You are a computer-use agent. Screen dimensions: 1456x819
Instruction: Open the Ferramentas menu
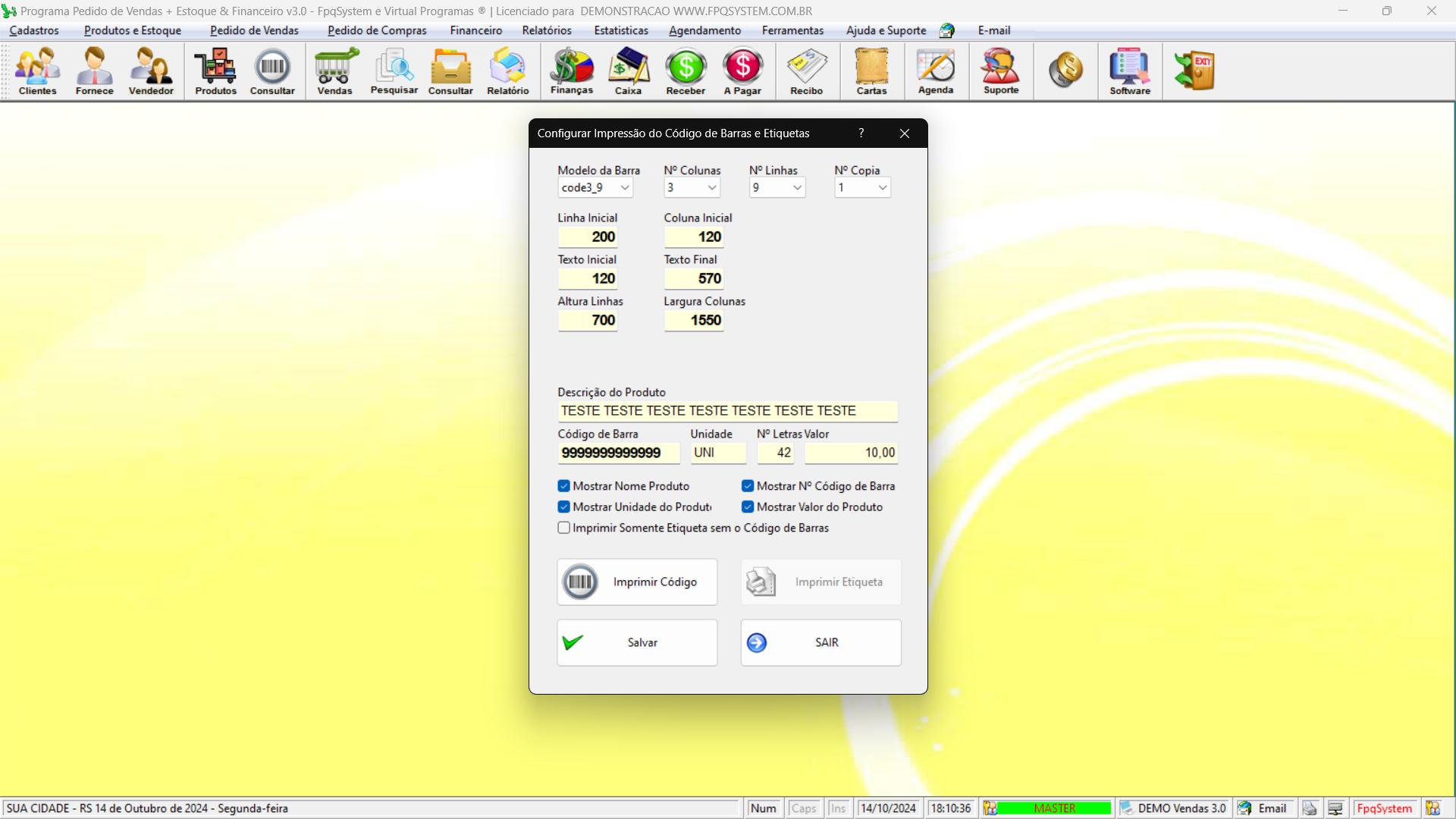792,30
